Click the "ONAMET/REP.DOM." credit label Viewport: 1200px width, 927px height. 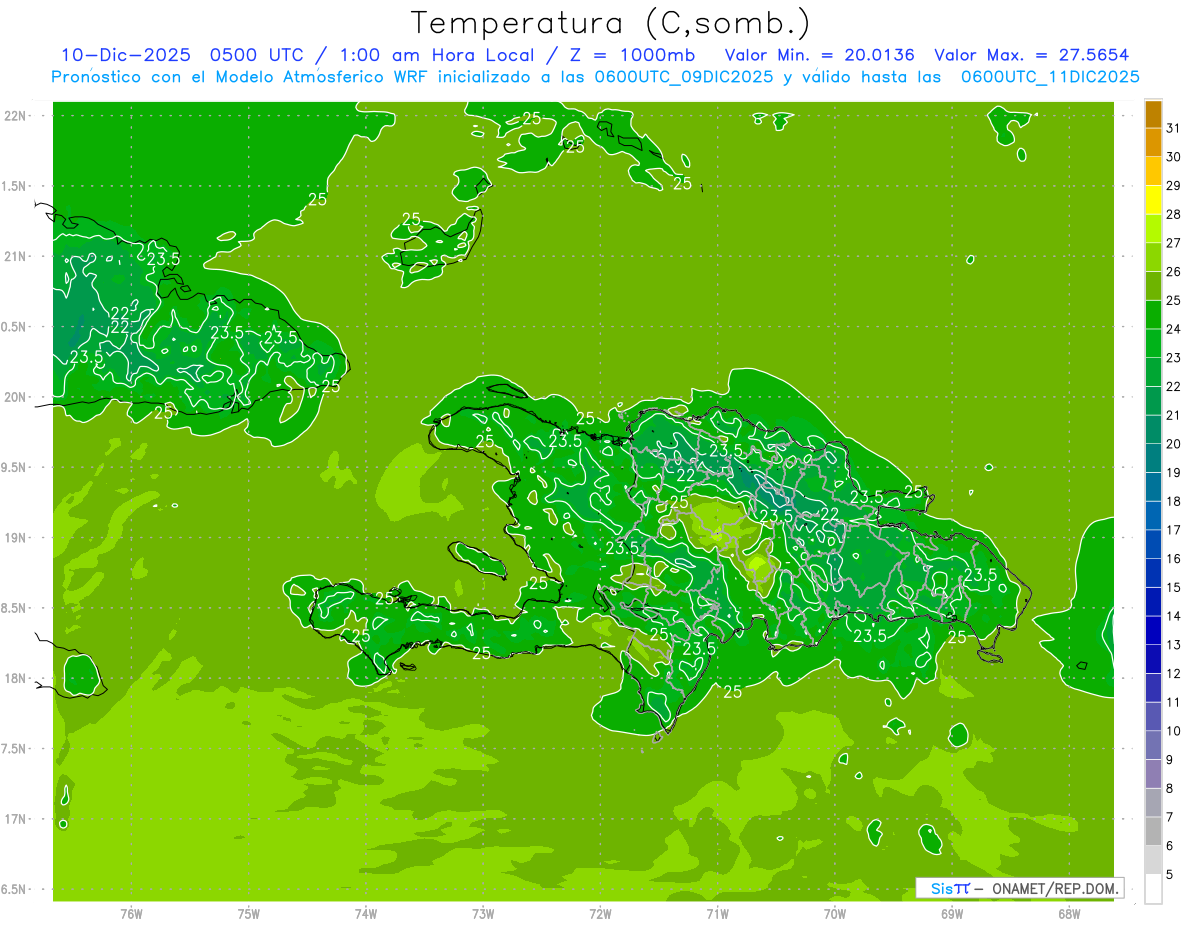1057,888
